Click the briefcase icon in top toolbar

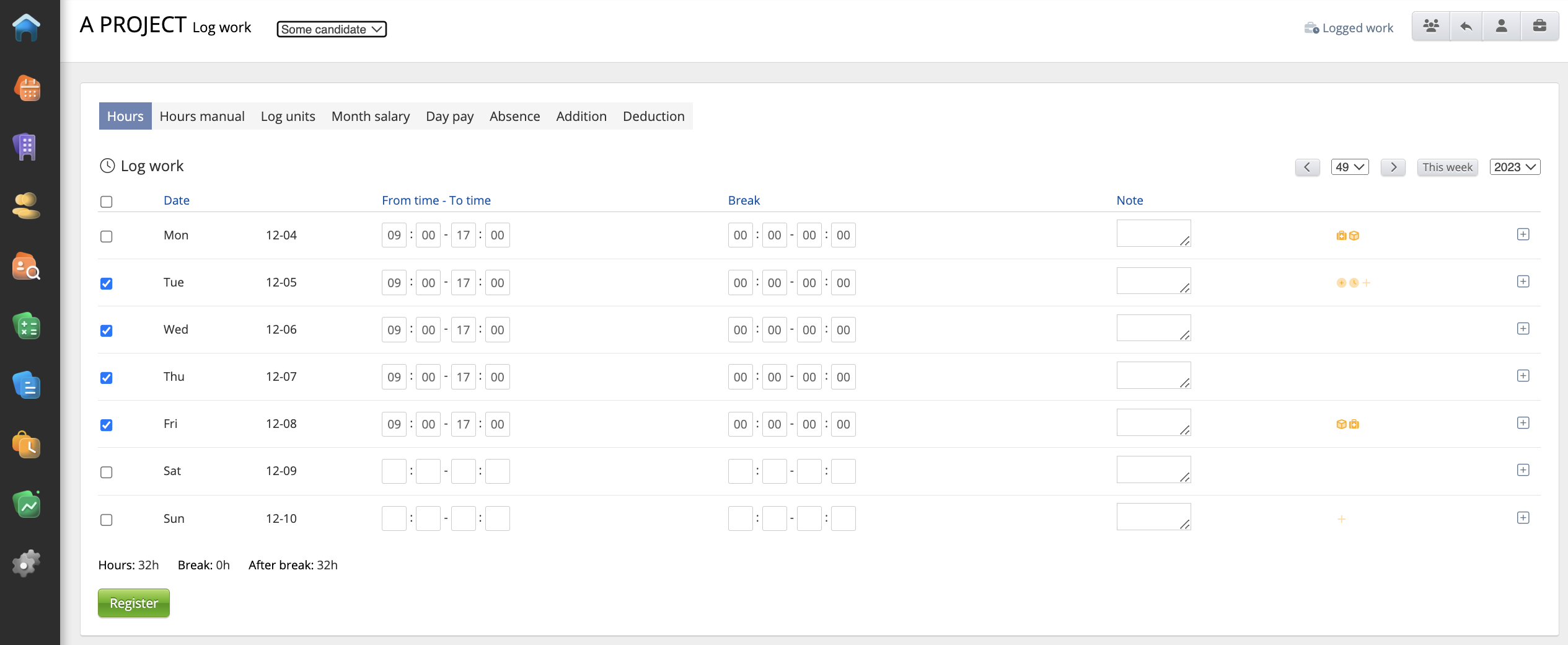1539,26
